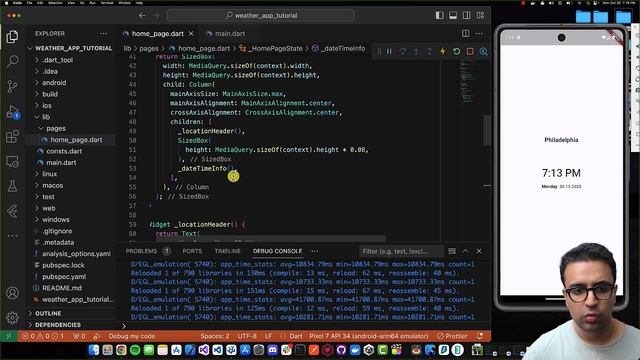The height and width of the screenshot is (360, 640).
Task: Open additional panel views ellipsis menu
Action: [315, 251]
